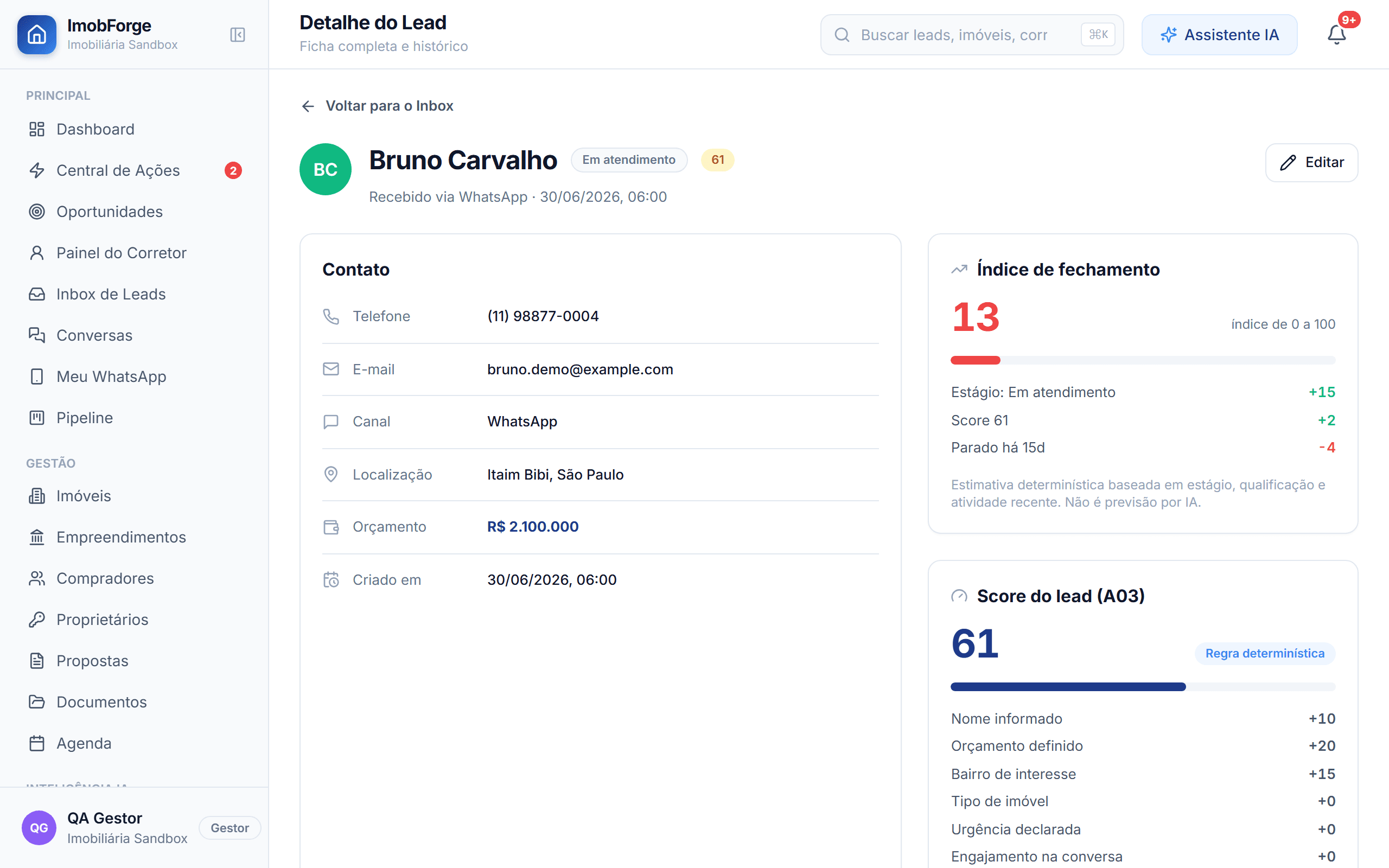Image resolution: width=1389 pixels, height=868 pixels.
Task: Click the Estágio: Em atendimento row
Action: [1143, 393]
